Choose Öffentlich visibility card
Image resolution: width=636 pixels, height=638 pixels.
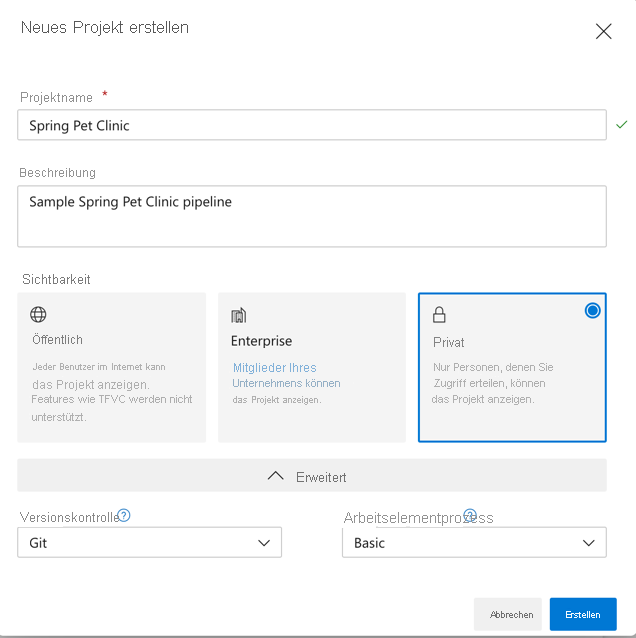click(111, 367)
